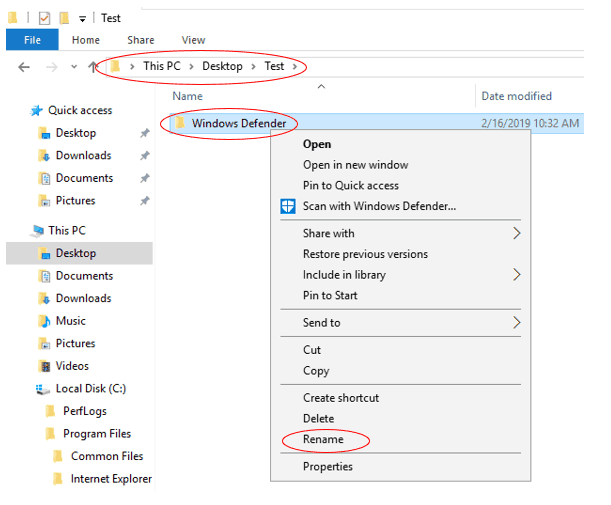Expand the Share with submenu
The height and width of the screenshot is (505, 611).
click(516, 233)
